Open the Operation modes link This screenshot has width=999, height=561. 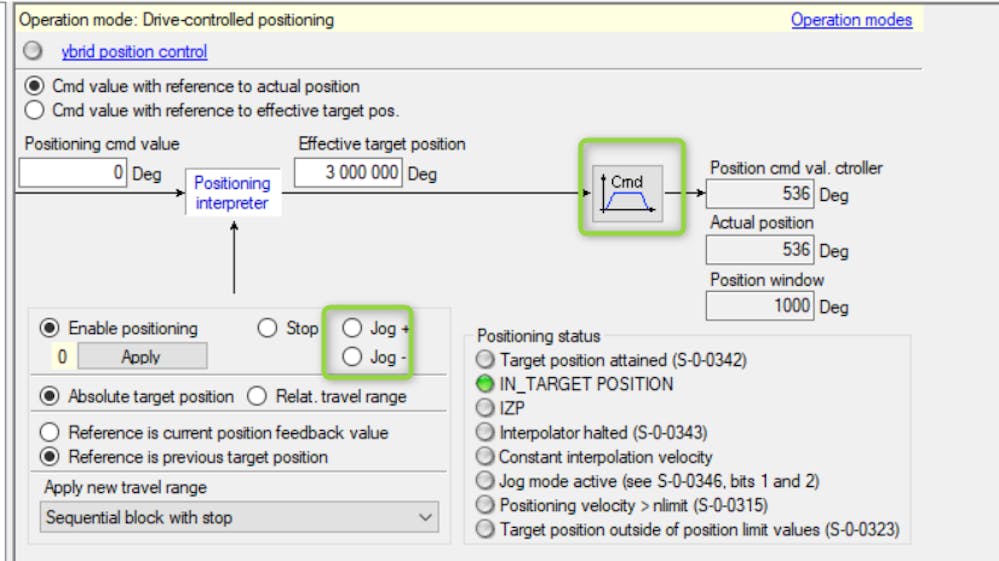pyautogui.click(x=851, y=19)
